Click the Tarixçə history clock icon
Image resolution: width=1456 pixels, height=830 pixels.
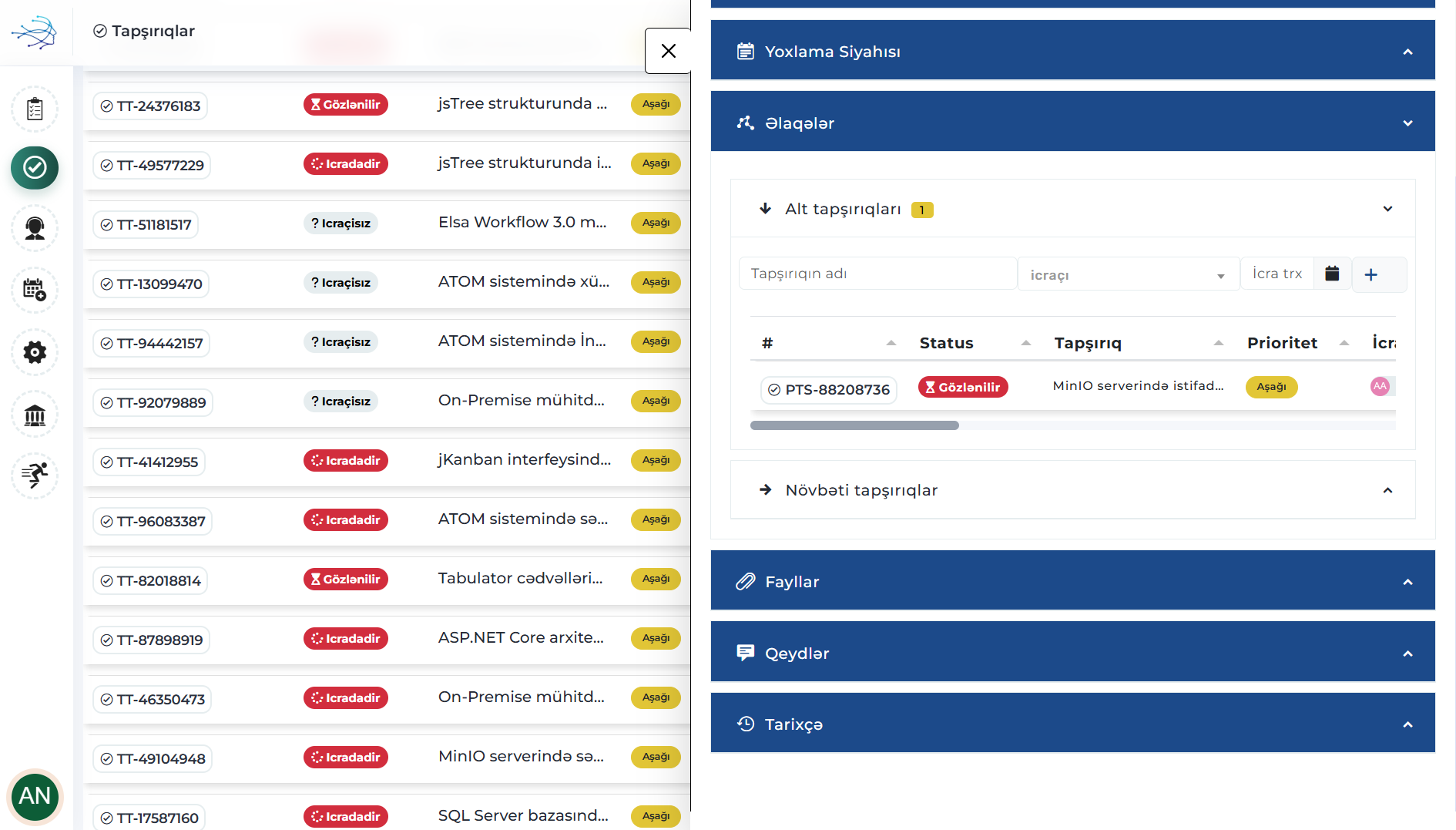(745, 724)
